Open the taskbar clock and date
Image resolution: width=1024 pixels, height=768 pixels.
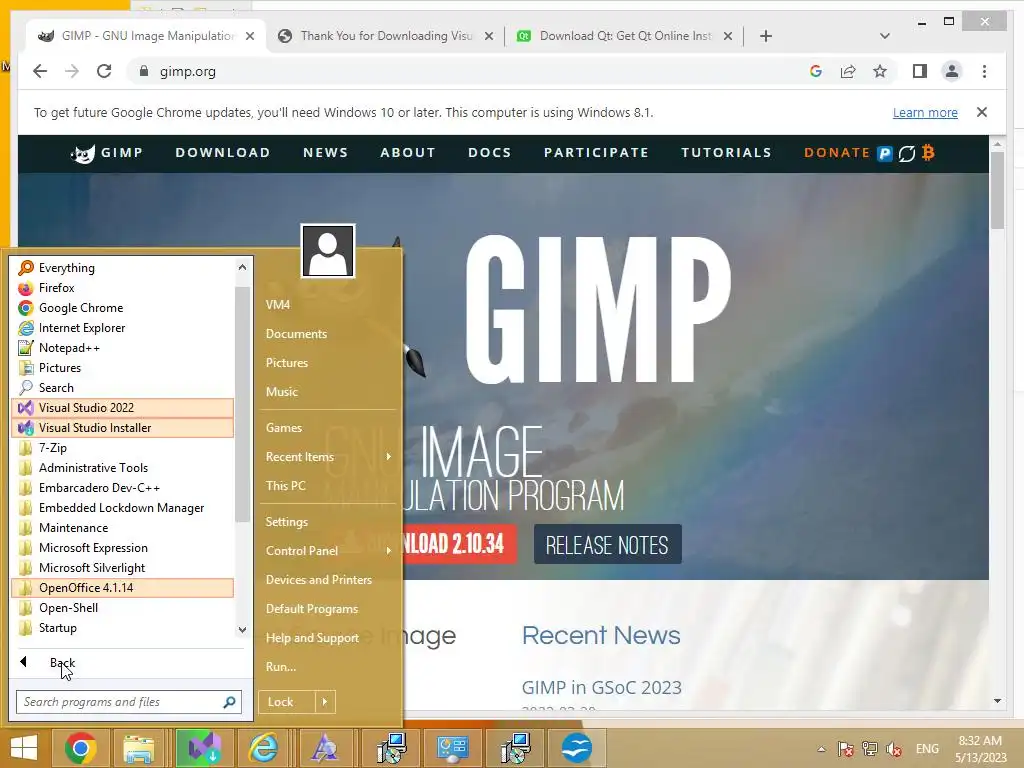coord(980,749)
